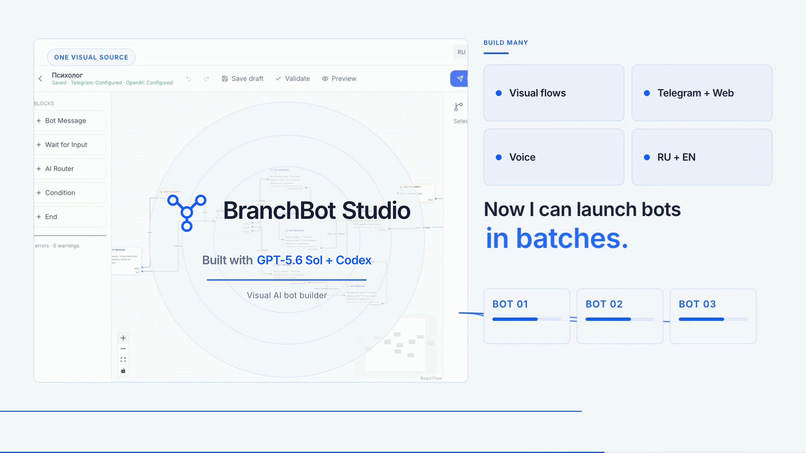Click the GPT-5.6 Sol + Codex text
Image resolution: width=806 pixels, height=453 pixels.
[314, 260]
